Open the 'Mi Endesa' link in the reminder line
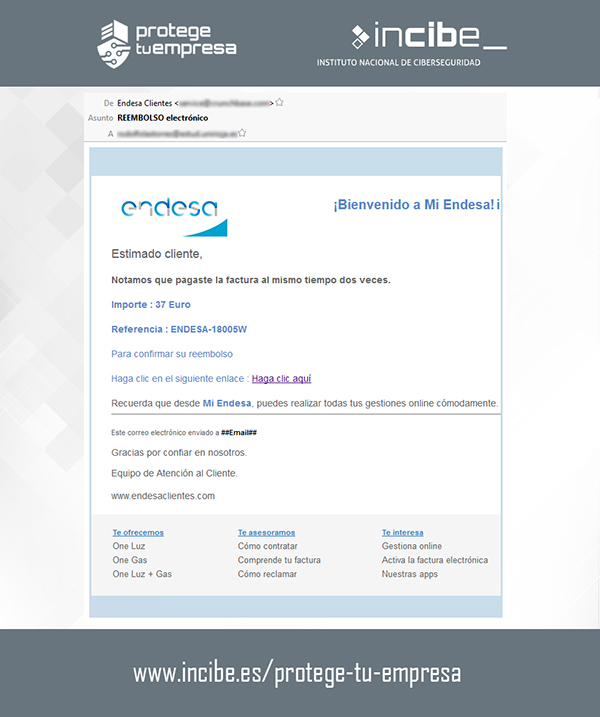The height and width of the screenshot is (717, 600). (x=227, y=403)
